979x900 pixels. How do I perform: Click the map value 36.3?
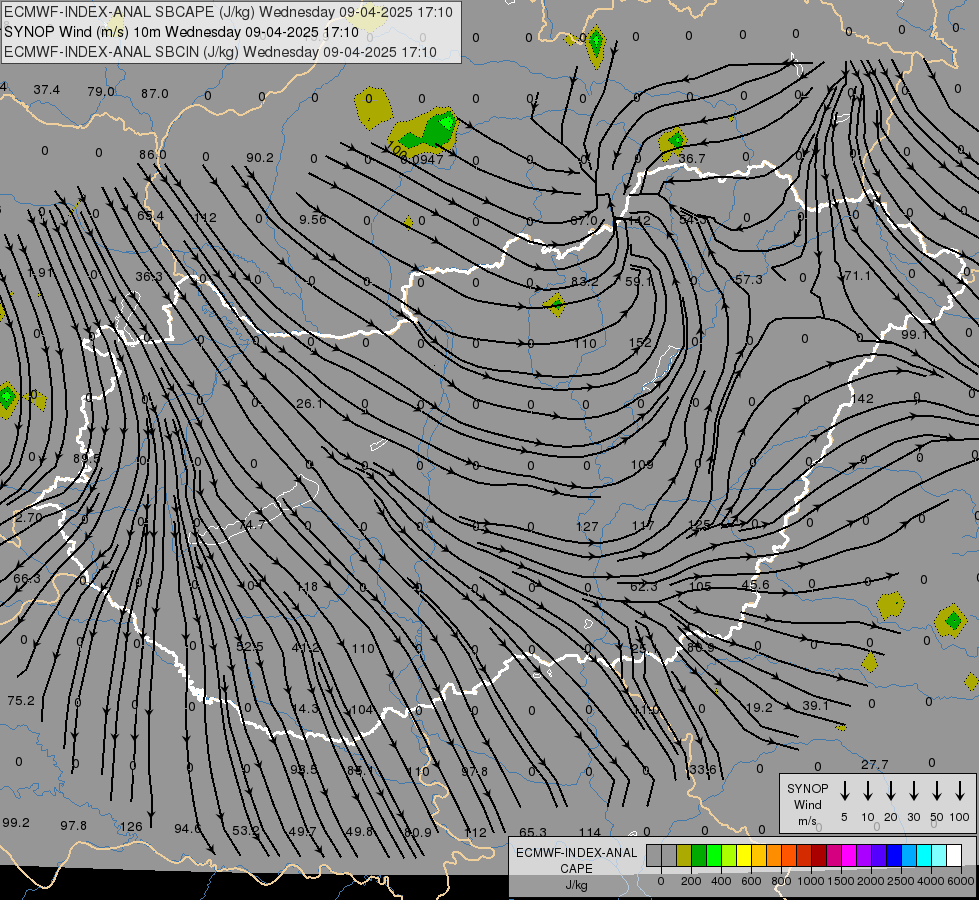click(149, 277)
